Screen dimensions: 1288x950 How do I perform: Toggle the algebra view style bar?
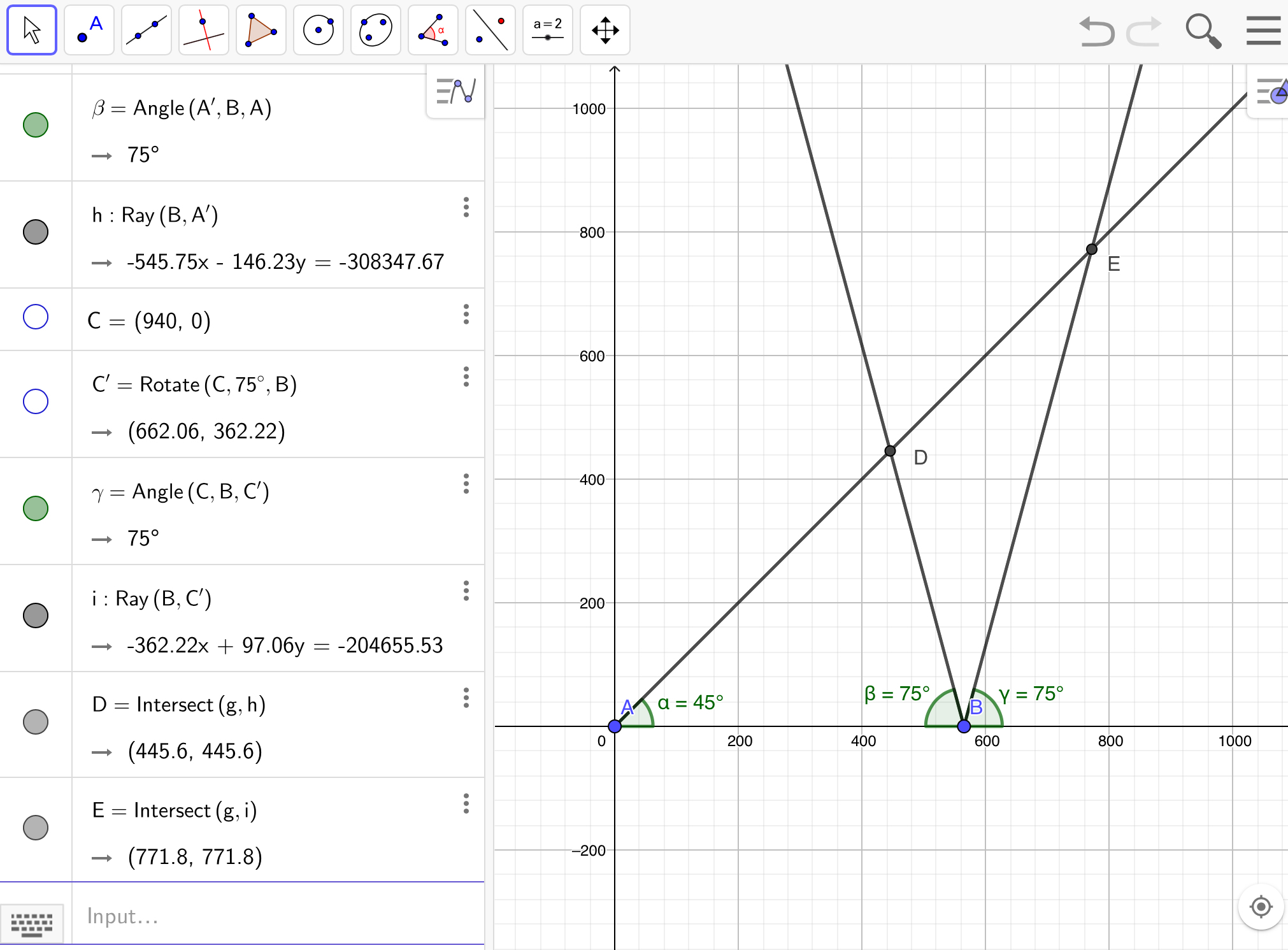(x=455, y=91)
